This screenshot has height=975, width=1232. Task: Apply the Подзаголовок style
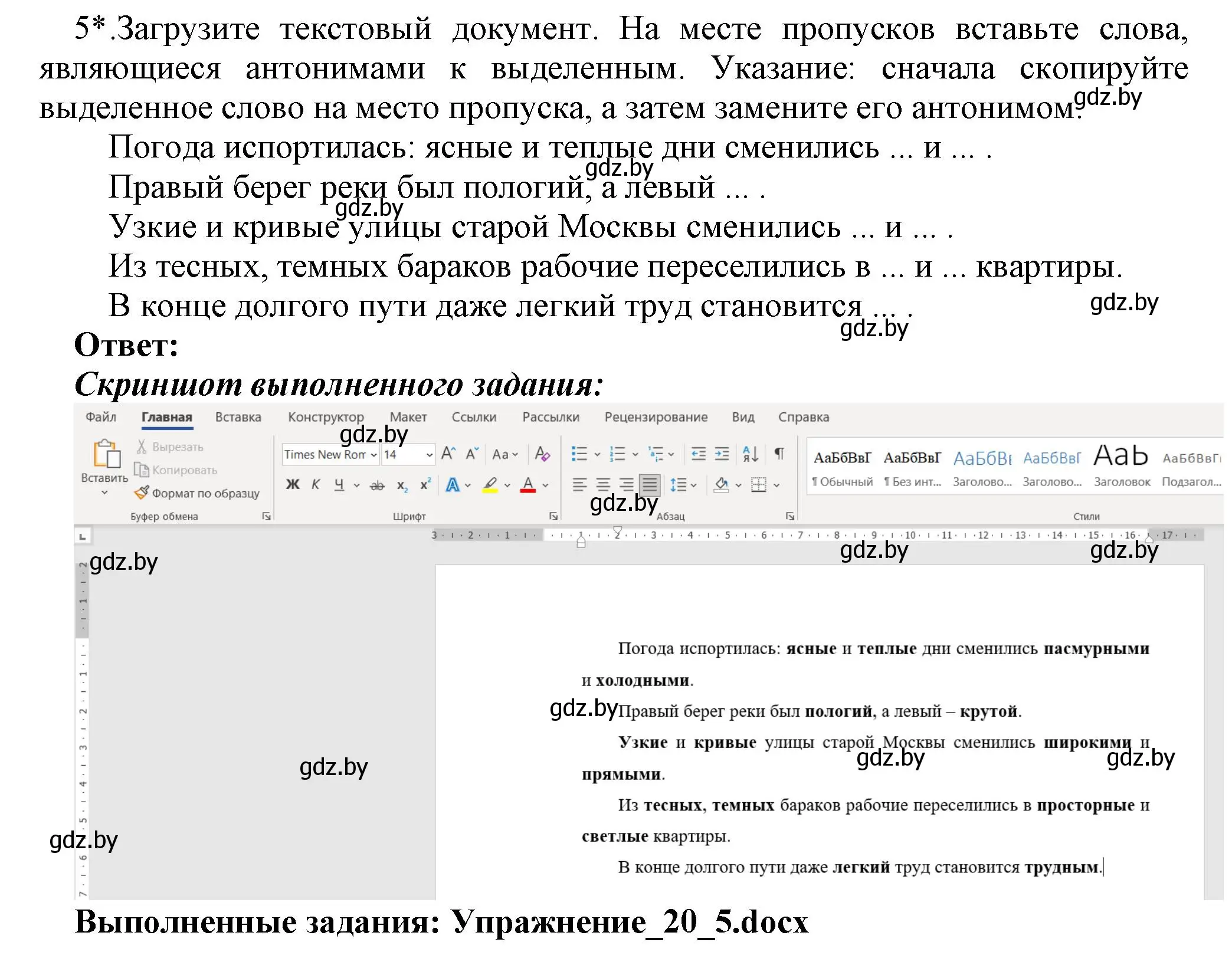1191,469
